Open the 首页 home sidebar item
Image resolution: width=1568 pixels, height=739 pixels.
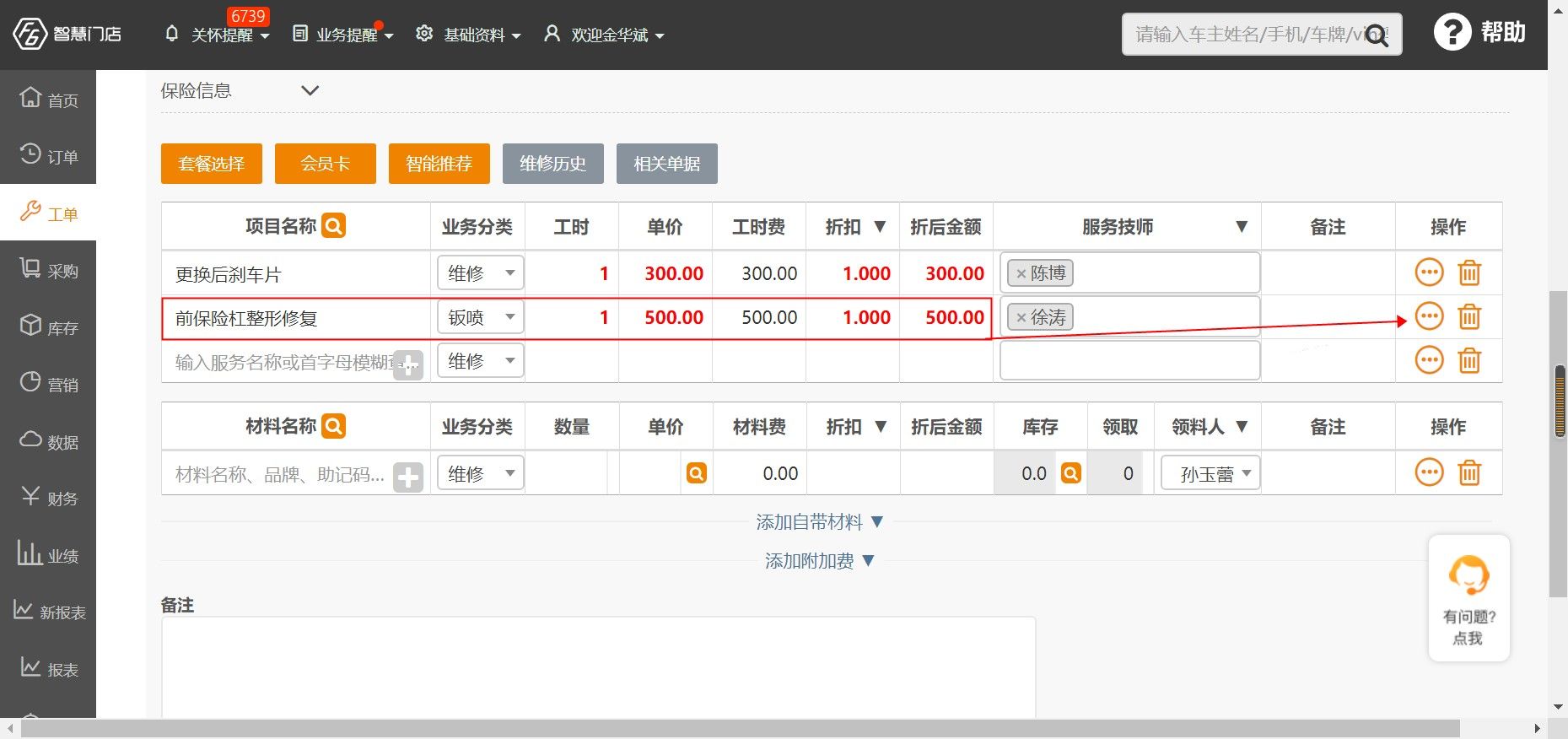tap(48, 99)
